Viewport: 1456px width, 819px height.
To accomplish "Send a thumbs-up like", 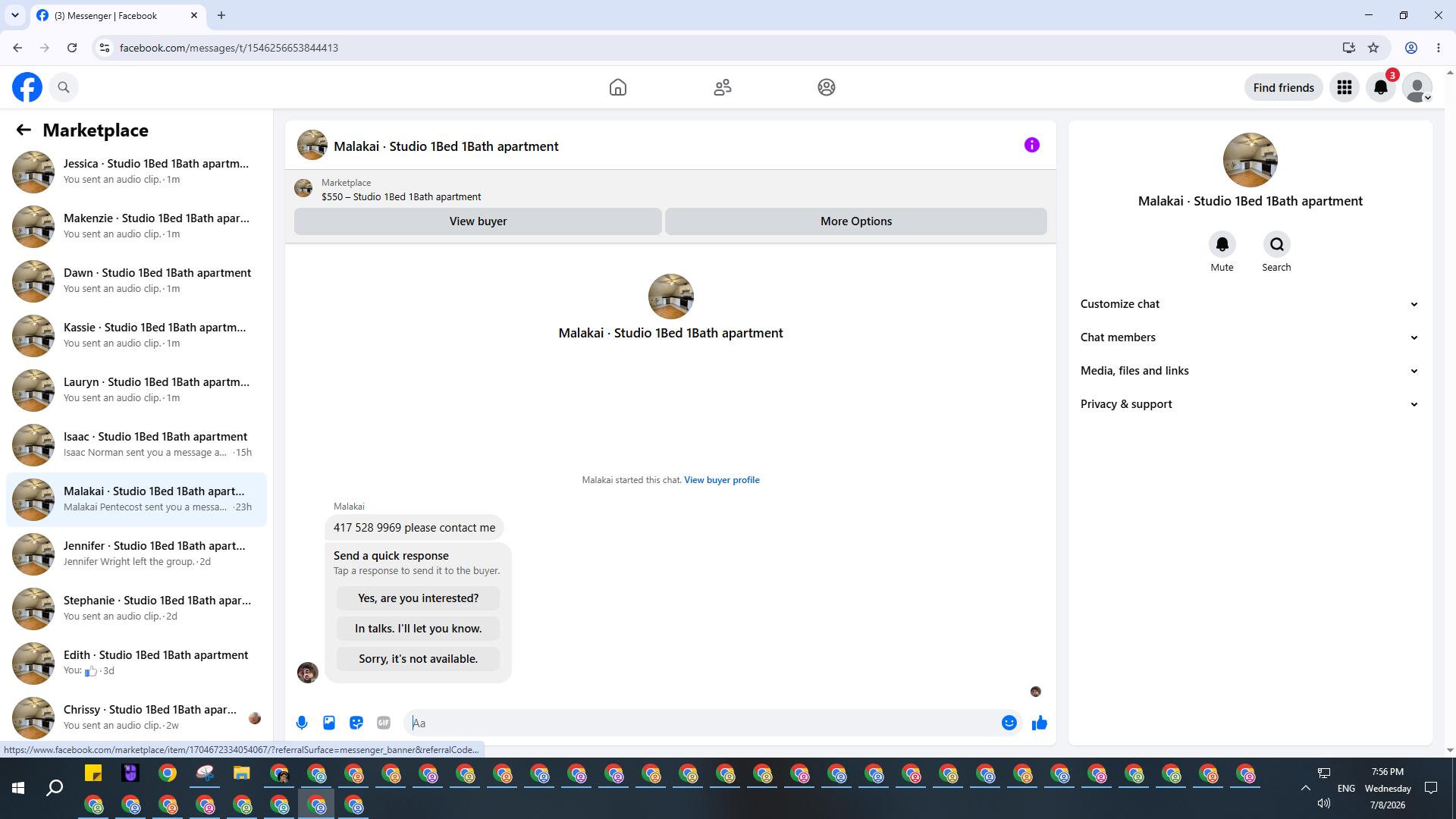I will pos(1040,723).
